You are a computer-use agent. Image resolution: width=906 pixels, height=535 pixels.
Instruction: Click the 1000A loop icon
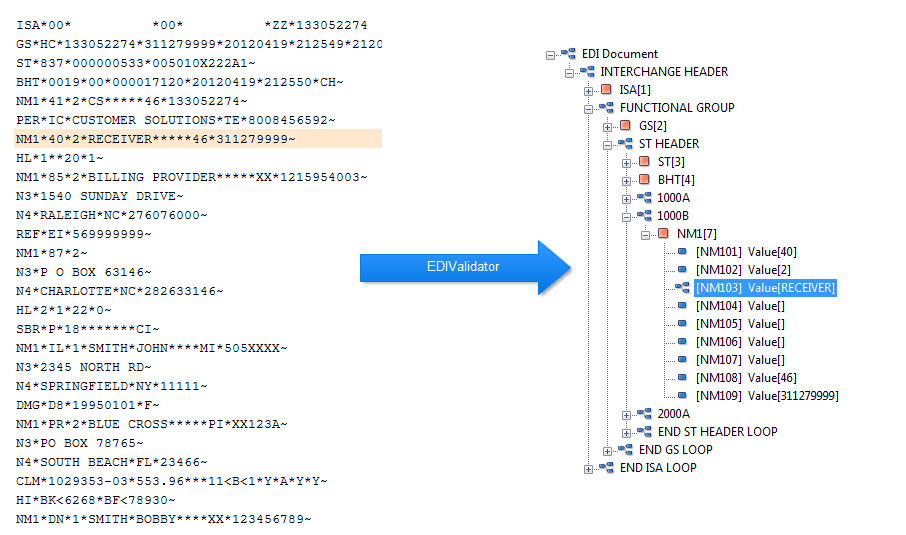(x=644, y=198)
